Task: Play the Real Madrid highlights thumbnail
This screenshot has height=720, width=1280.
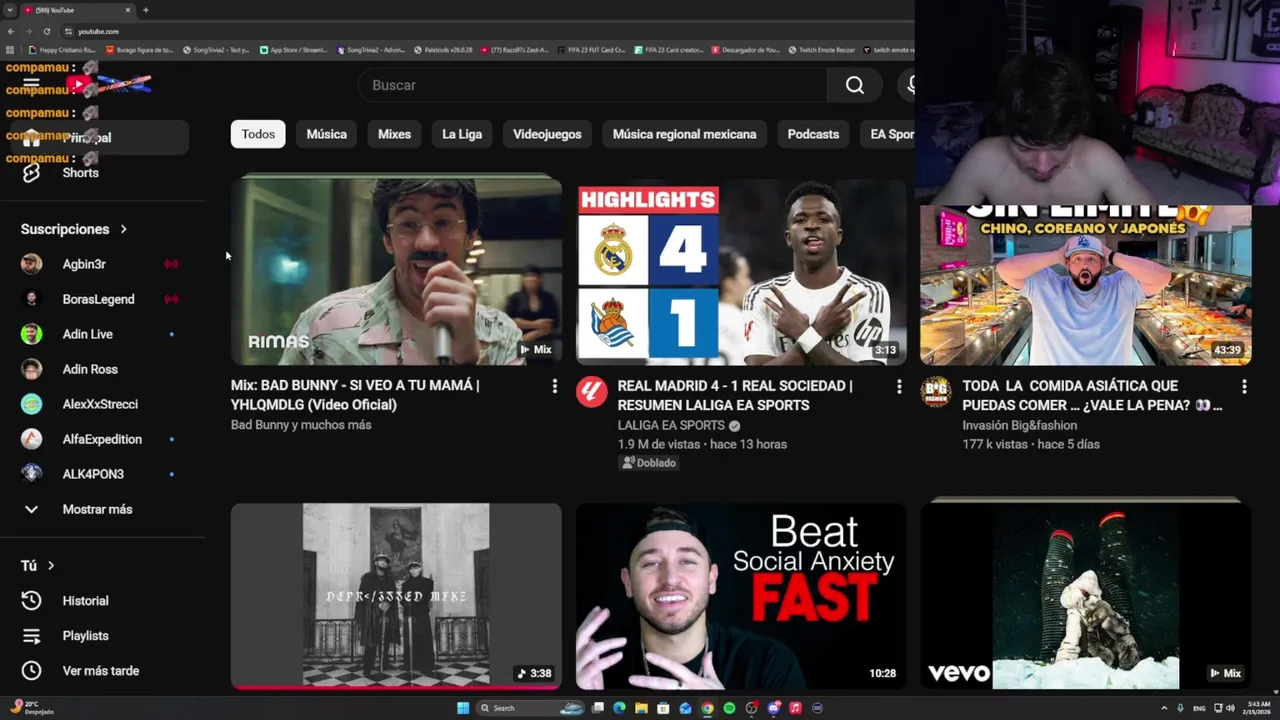Action: point(741,272)
